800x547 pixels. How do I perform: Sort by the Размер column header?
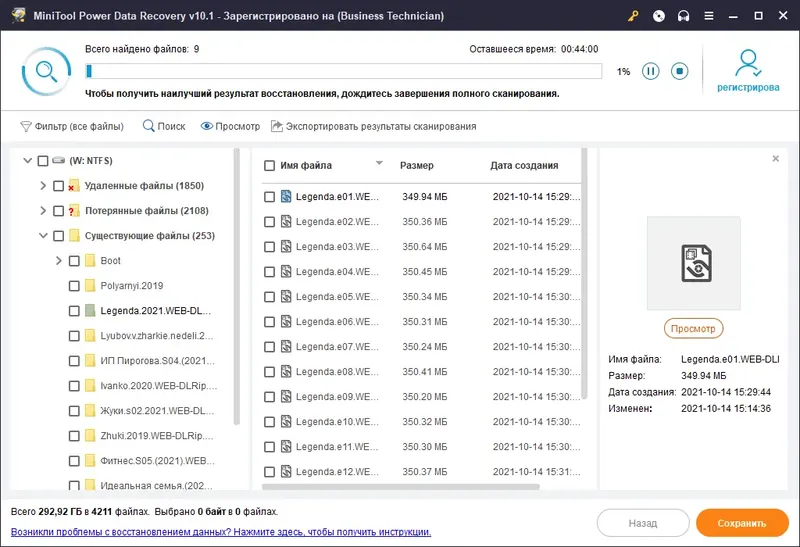point(417,165)
